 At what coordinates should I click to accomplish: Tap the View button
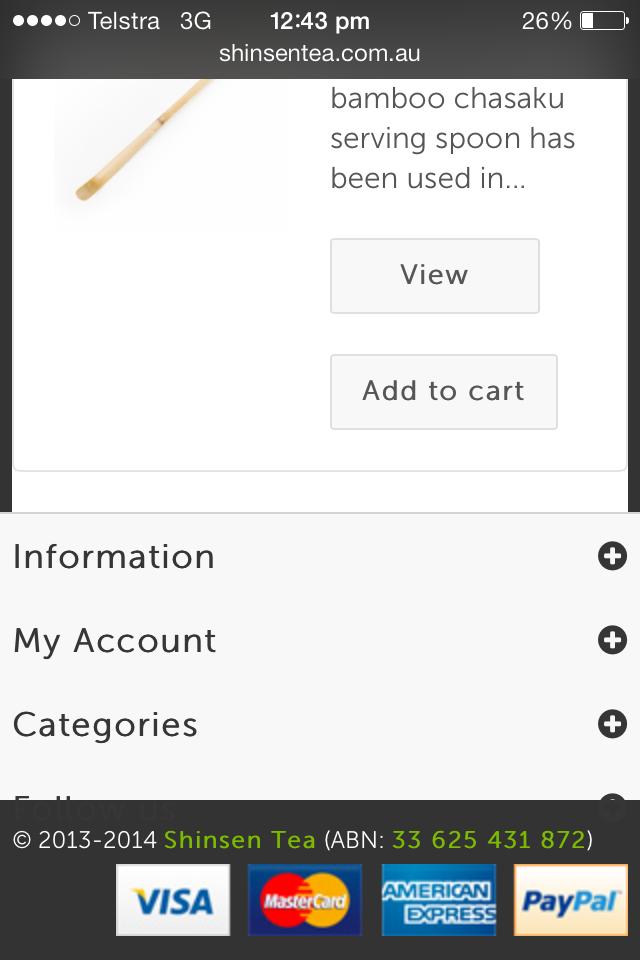coord(435,276)
